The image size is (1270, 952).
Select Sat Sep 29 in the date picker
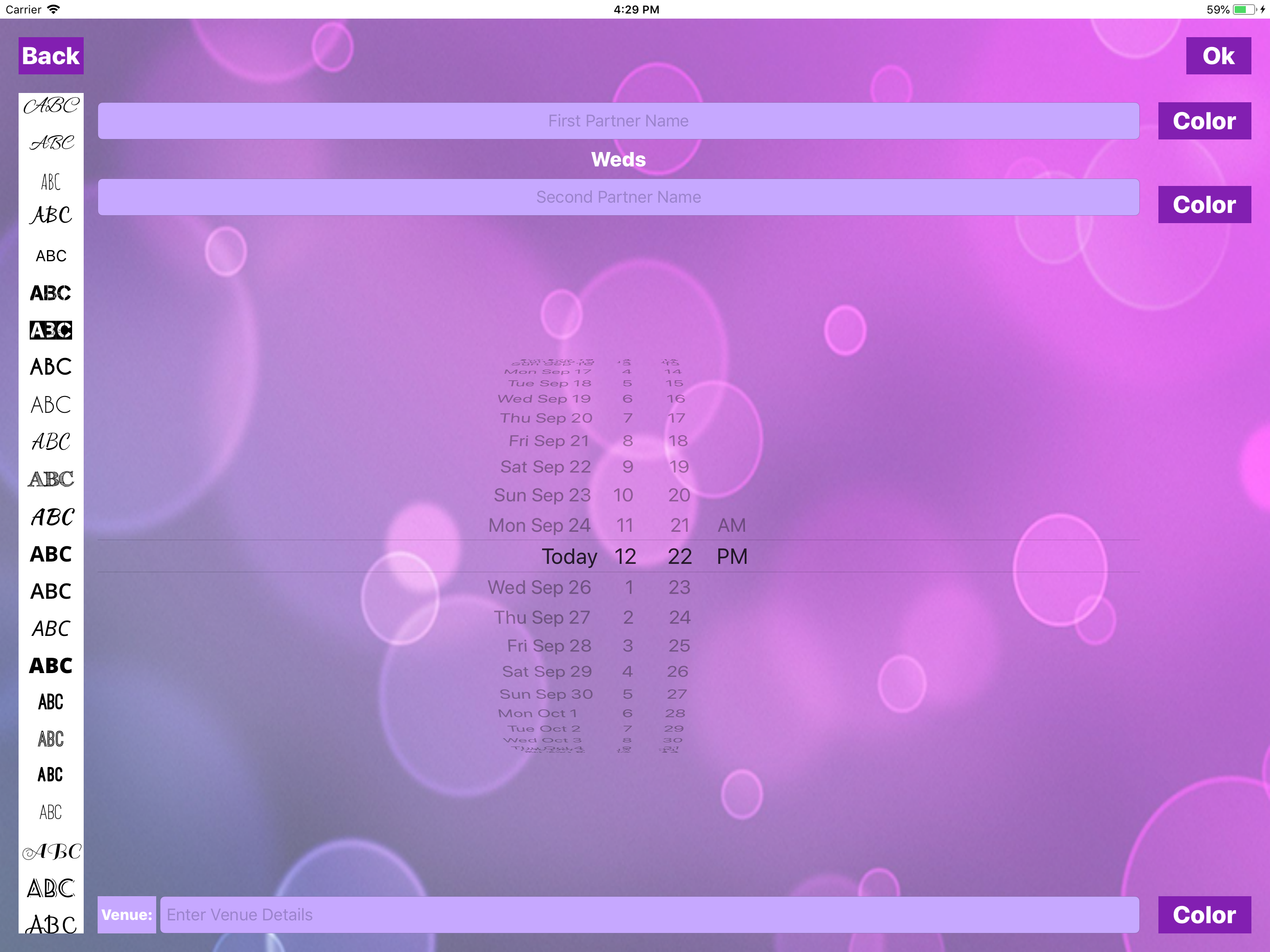coord(547,671)
